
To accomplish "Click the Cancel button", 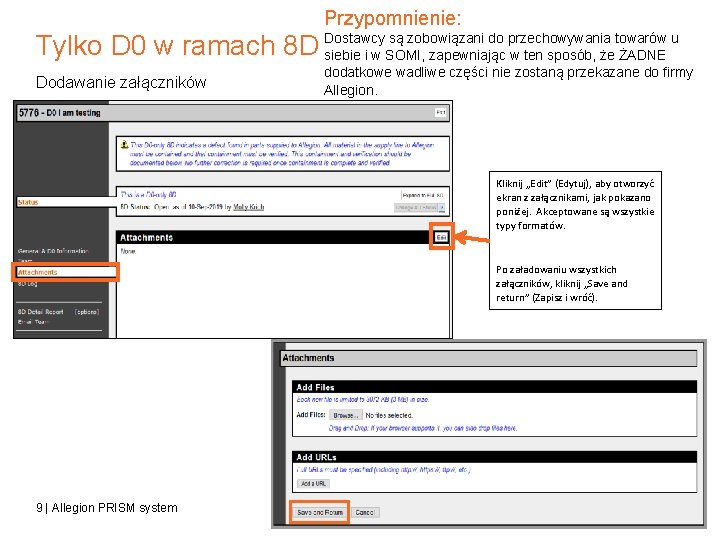I will [x=365, y=512].
